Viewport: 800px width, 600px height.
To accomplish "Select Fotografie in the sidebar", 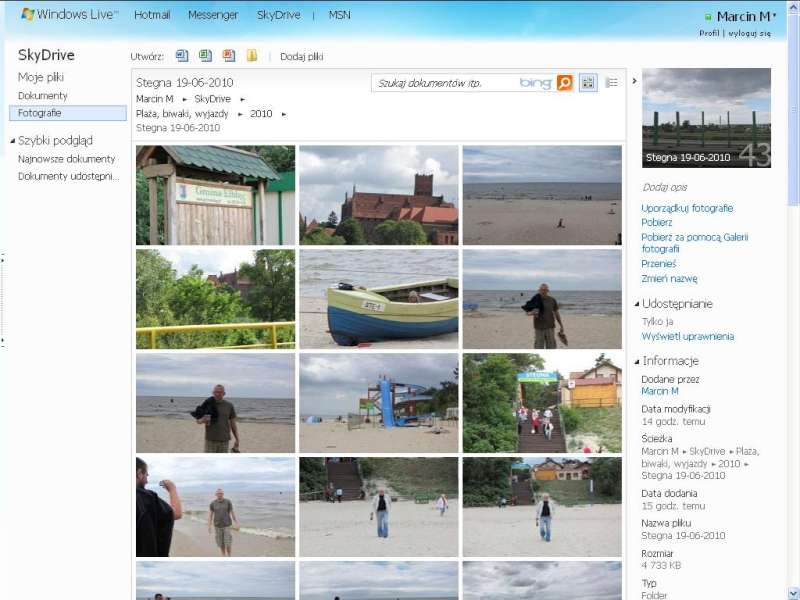I will click(x=40, y=113).
